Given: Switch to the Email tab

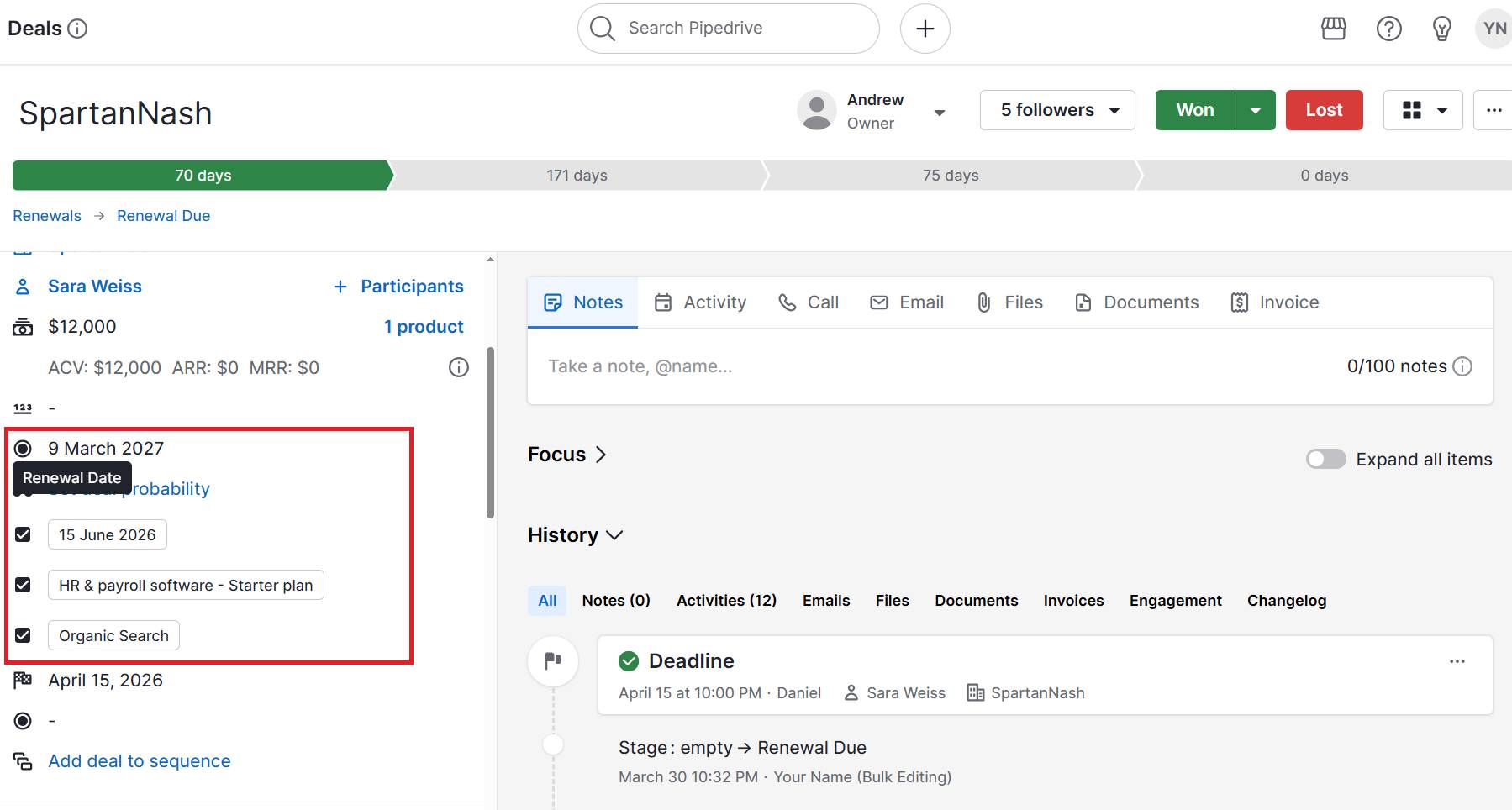Looking at the screenshot, I should pos(906,302).
